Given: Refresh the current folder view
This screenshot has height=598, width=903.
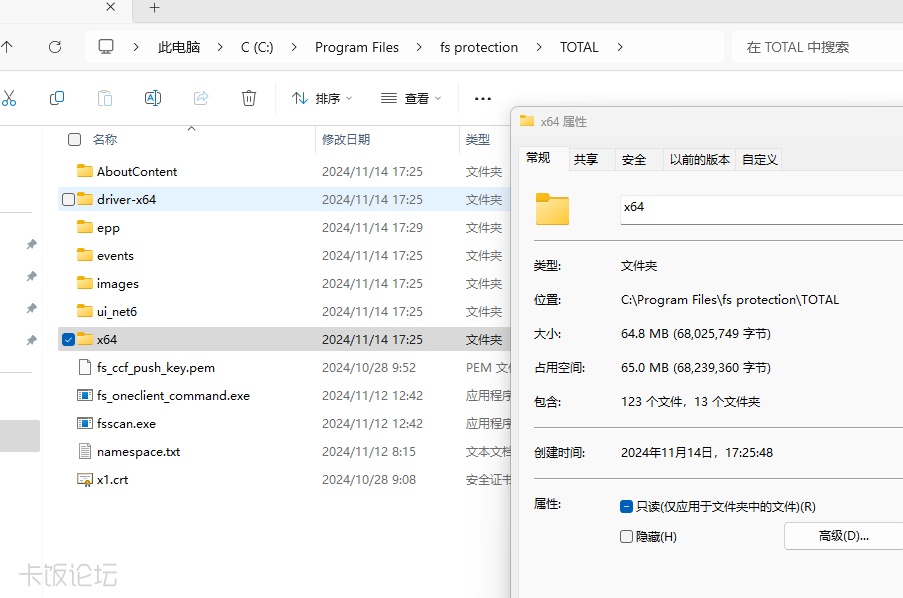Looking at the screenshot, I should 55,47.
